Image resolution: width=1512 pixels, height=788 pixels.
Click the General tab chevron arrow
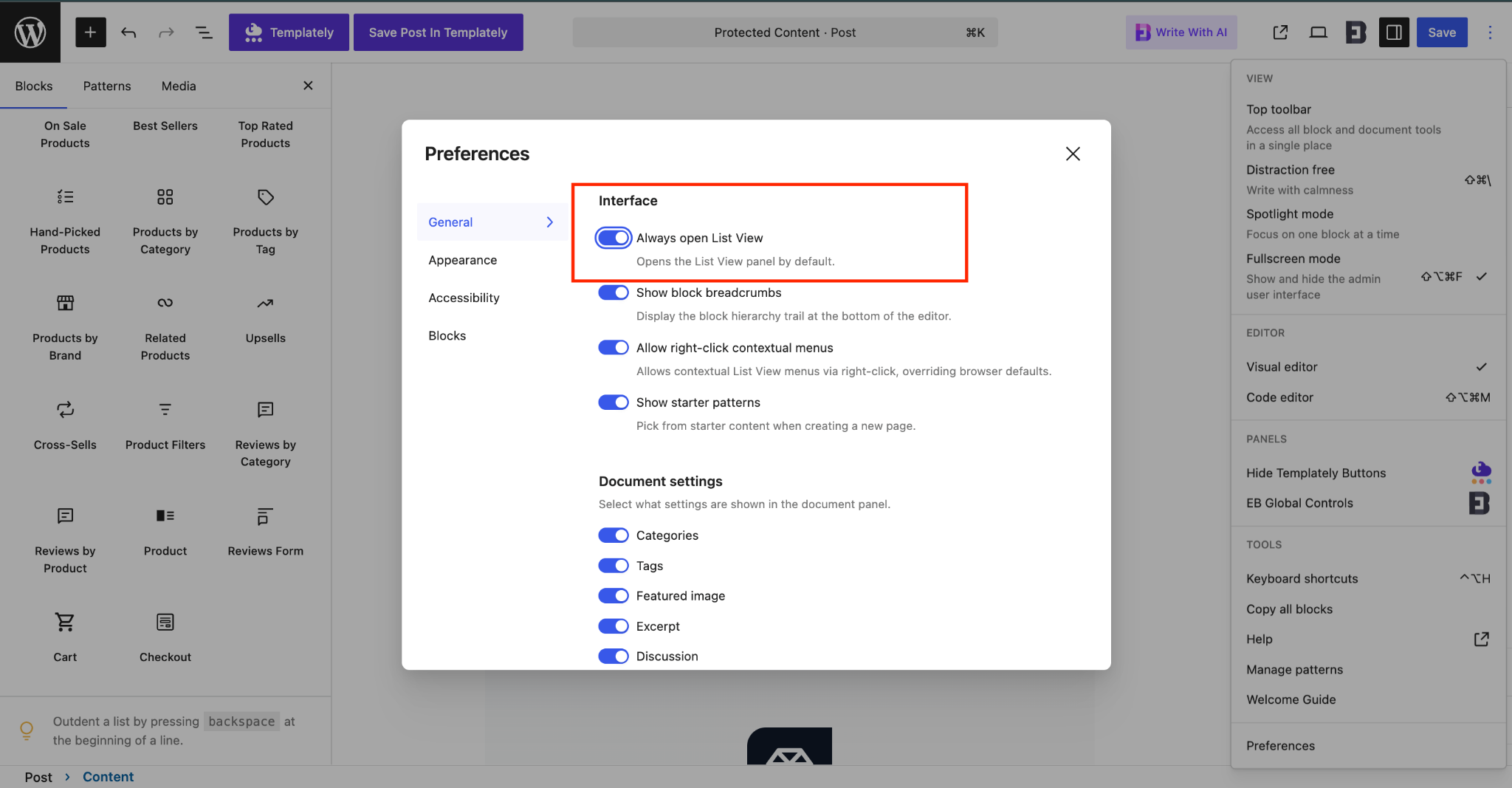coord(549,222)
